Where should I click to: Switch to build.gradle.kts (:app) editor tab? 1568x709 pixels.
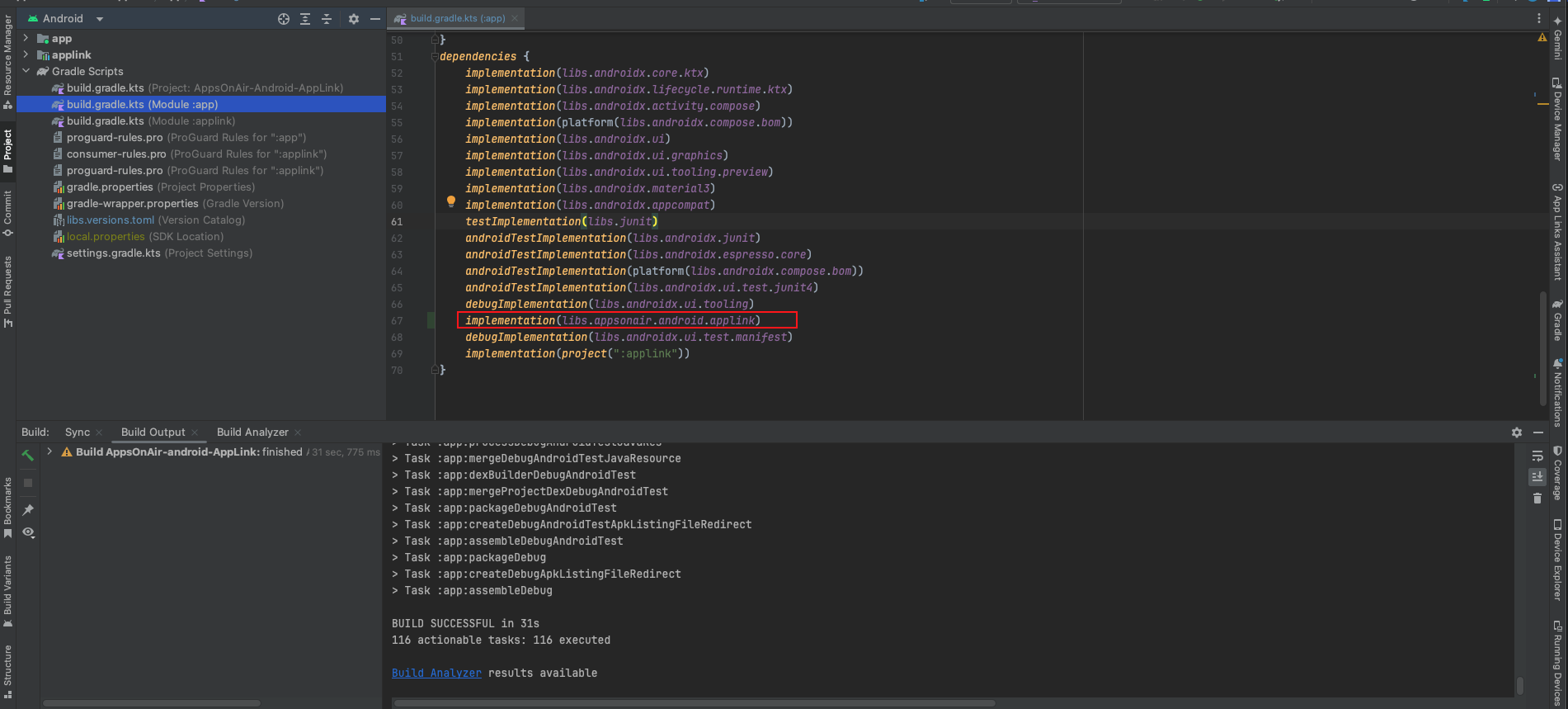(457, 18)
